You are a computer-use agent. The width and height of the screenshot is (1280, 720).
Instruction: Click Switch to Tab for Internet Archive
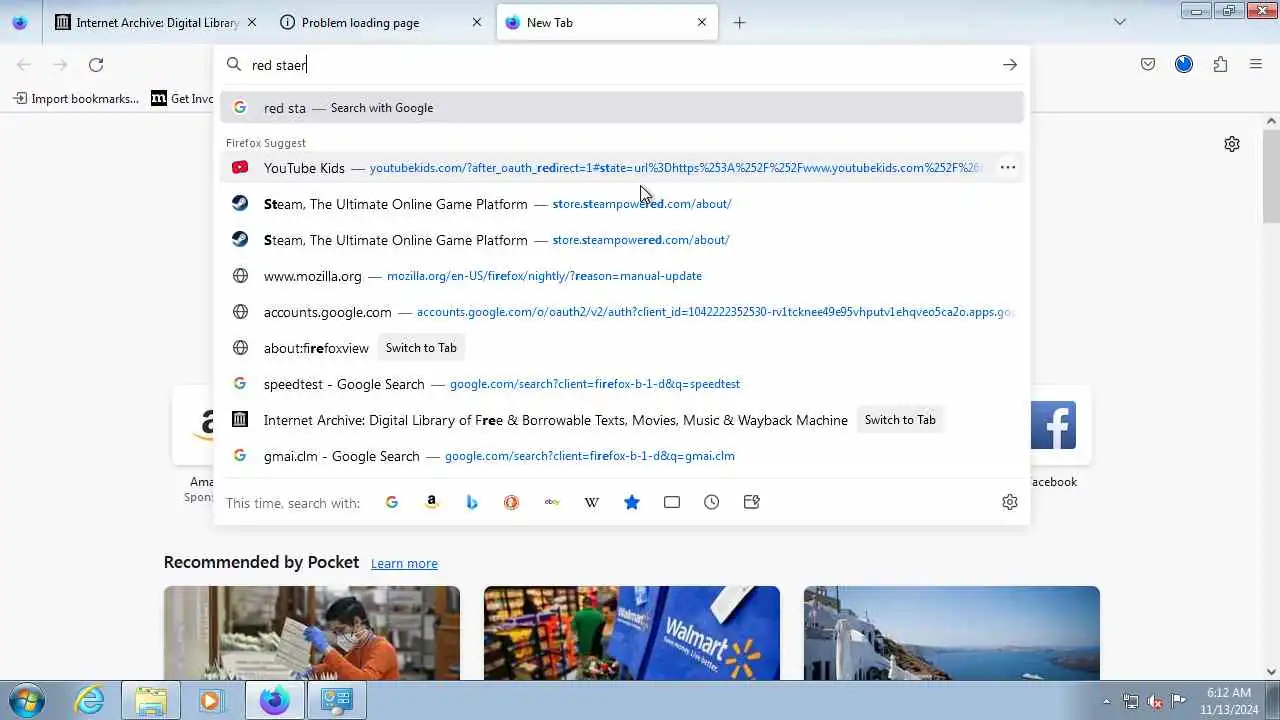900,420
